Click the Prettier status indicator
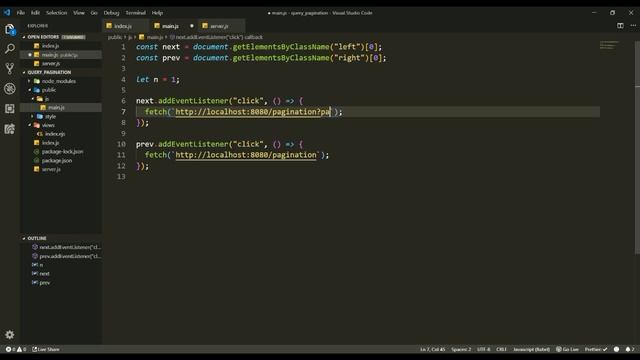Viewport: 640px width, 360px height. click(596, 349)
